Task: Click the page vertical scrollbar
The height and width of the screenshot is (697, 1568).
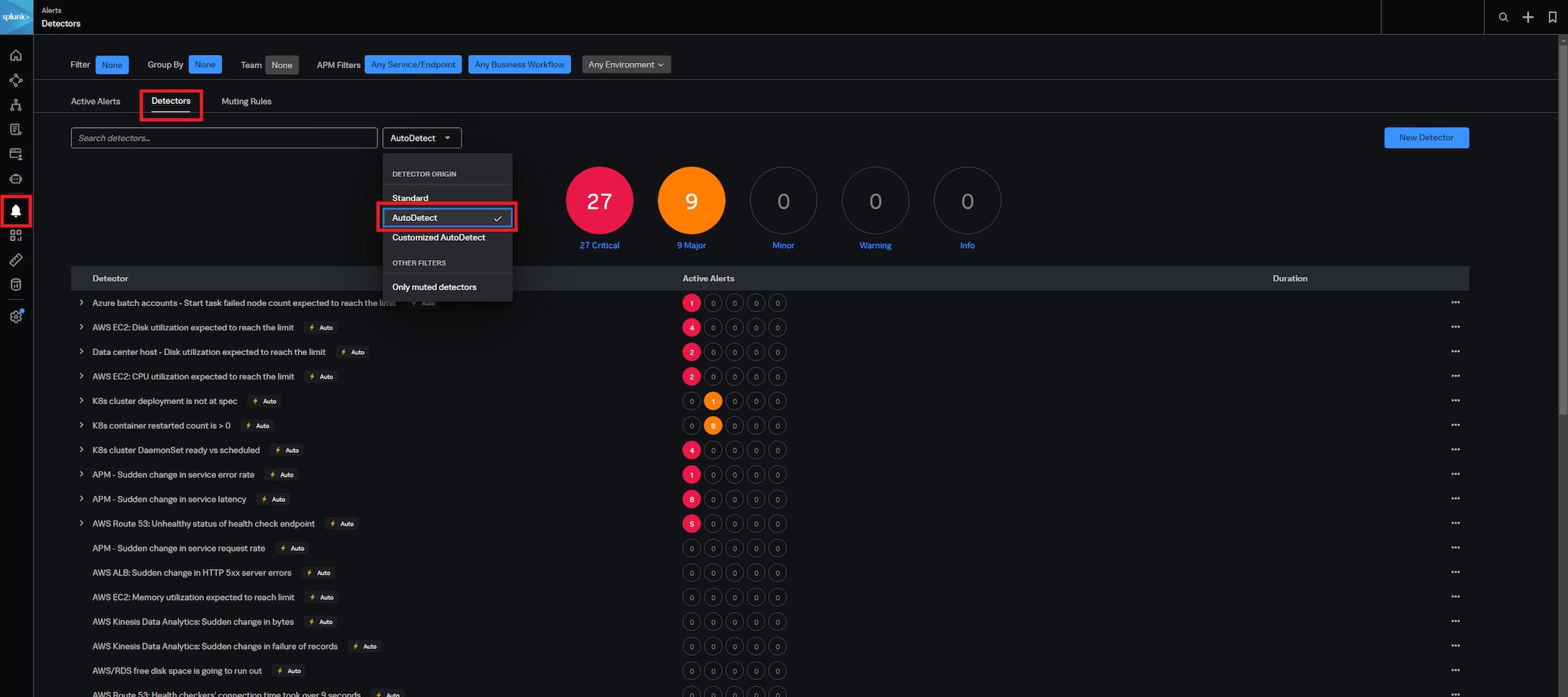Action: click(1563, 230)
